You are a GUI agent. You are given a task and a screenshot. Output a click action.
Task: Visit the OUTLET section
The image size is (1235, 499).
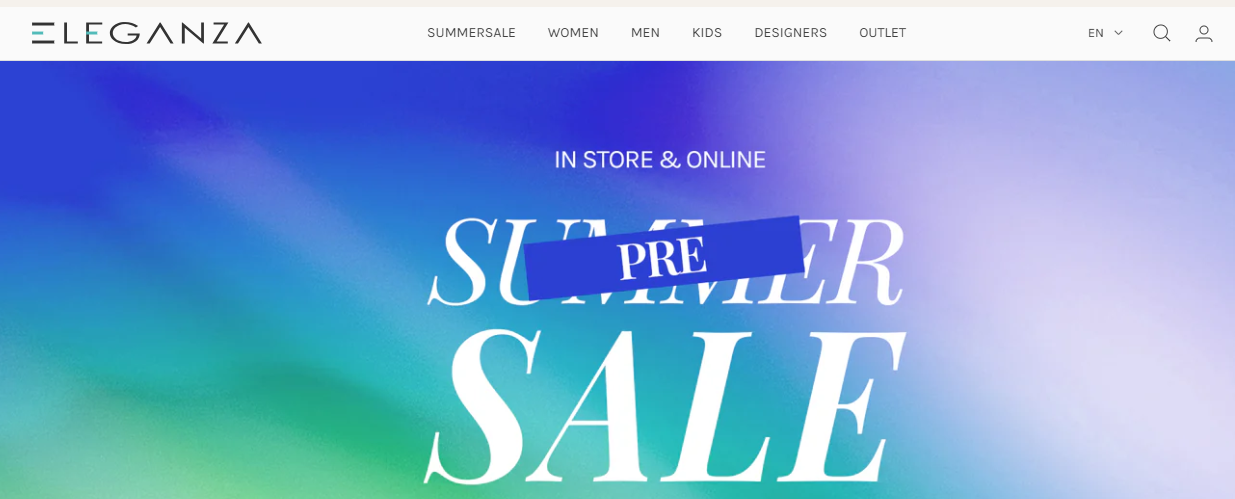(x=882, y=33)
